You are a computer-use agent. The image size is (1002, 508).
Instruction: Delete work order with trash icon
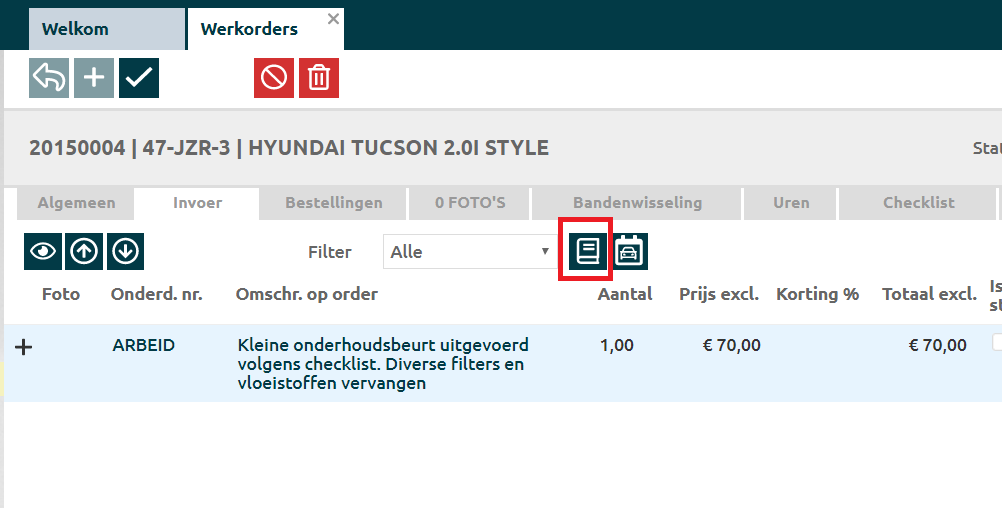tap(318, 78)
